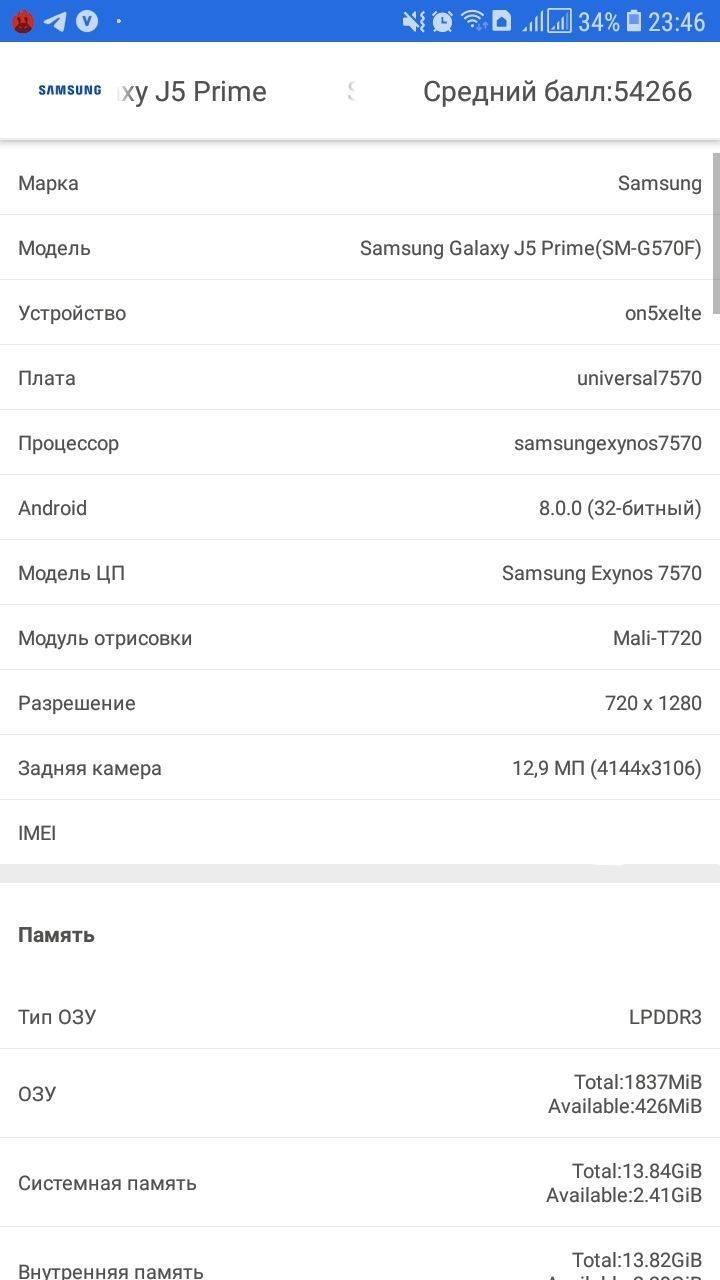The image size is (720, 1280).
Task: Click the vertical scrollbar on the right edge
Action: point(716,232)
